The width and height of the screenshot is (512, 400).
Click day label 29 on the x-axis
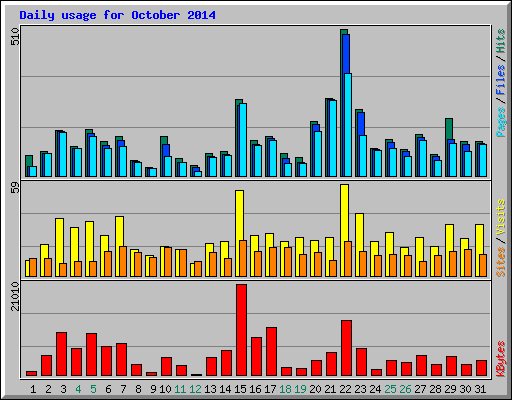(x=450, y=389)
